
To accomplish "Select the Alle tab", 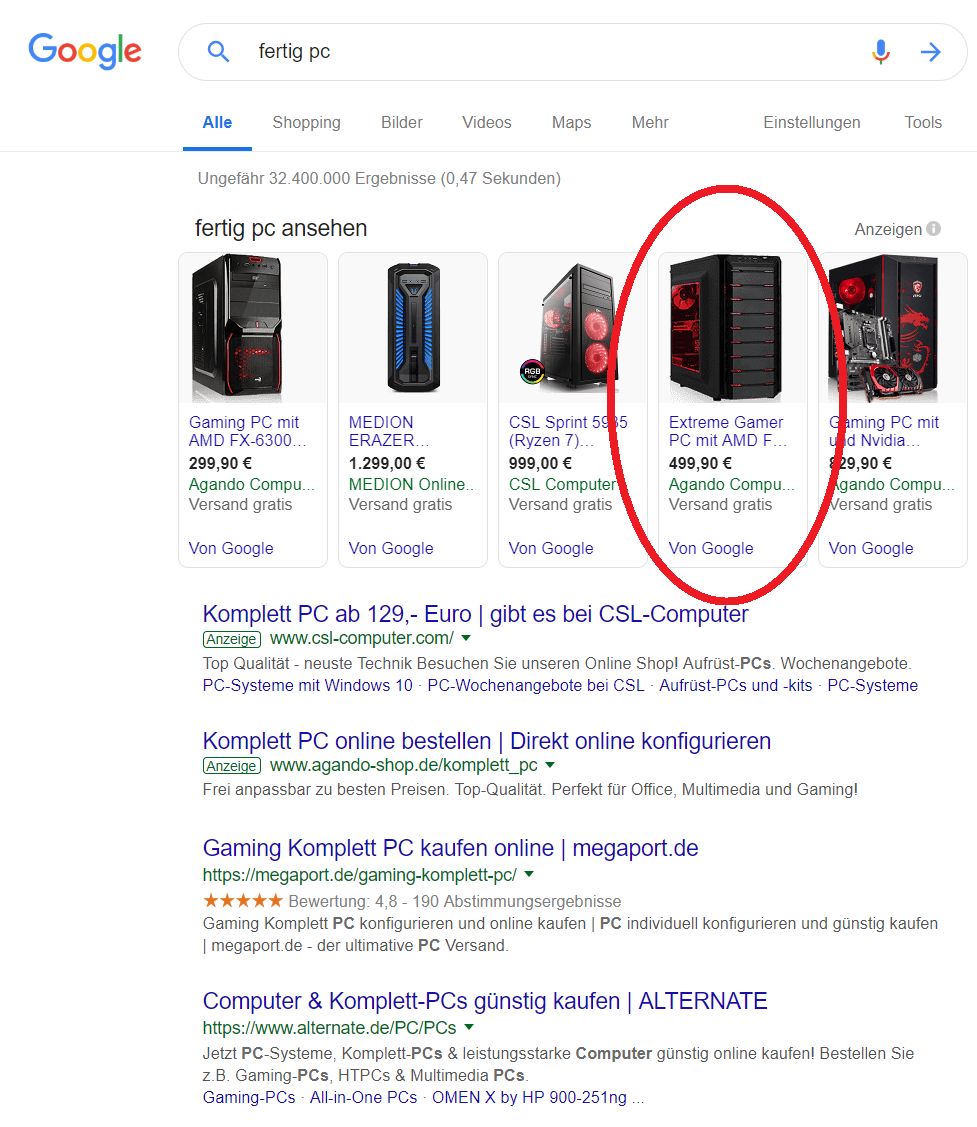I will [217, 123].
